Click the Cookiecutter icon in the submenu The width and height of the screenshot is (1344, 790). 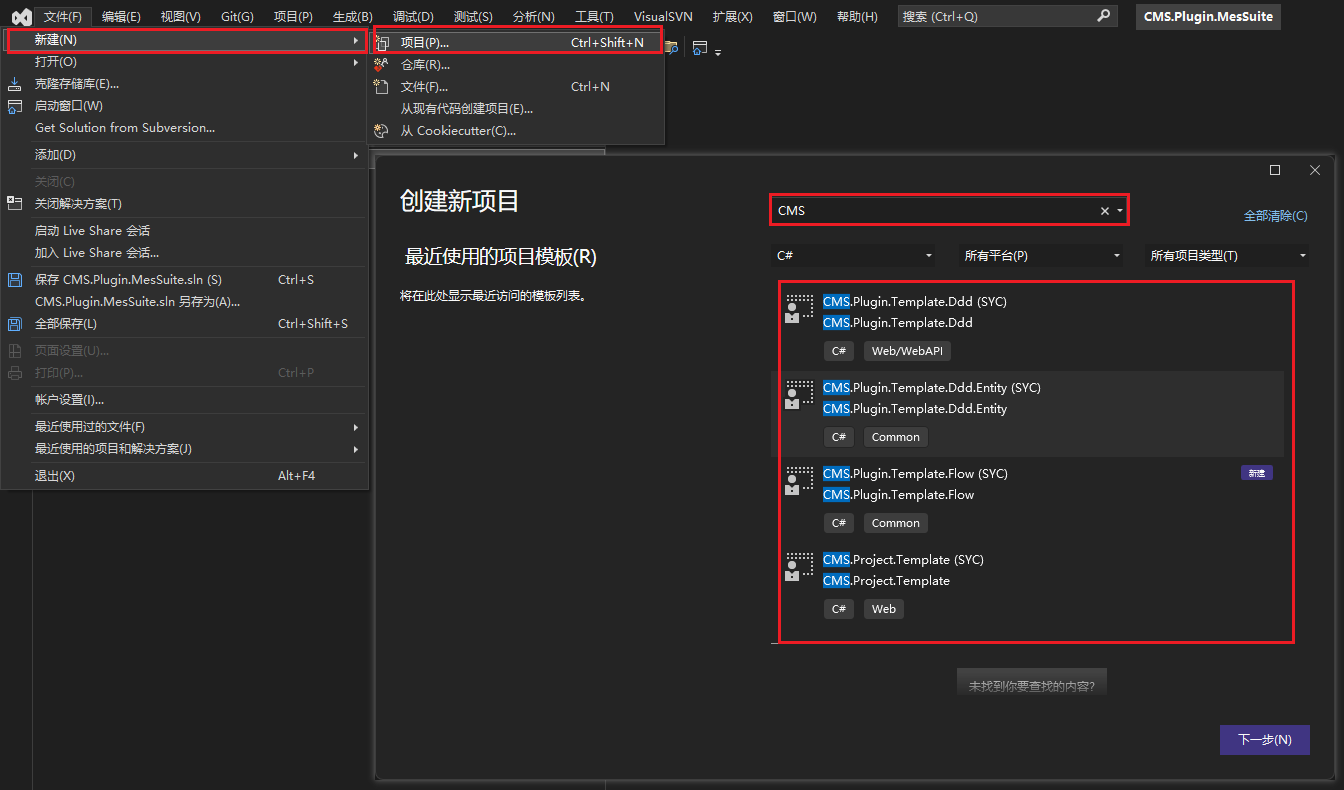click(x=381, y=131)
